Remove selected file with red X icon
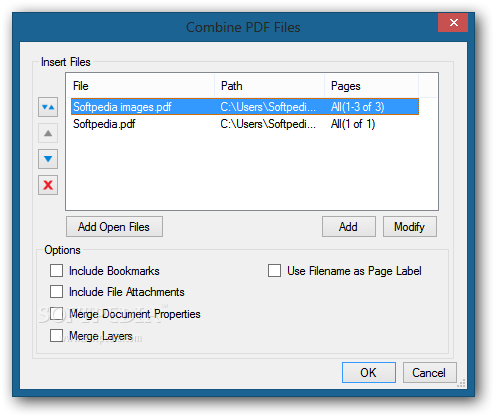This screenshot has width=495, height=417. pyautogui.click(x=48, y=185)
